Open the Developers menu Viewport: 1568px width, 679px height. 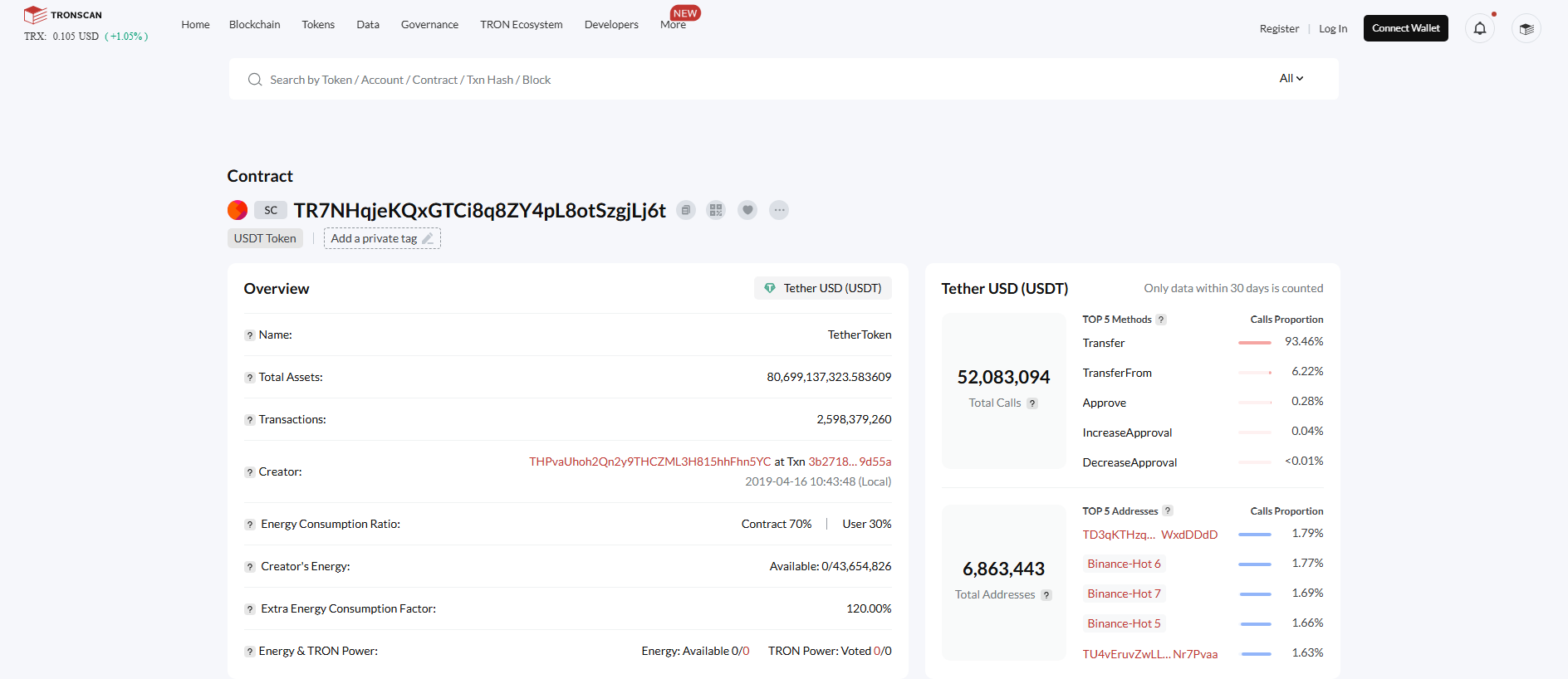click(x=611, y=24)
